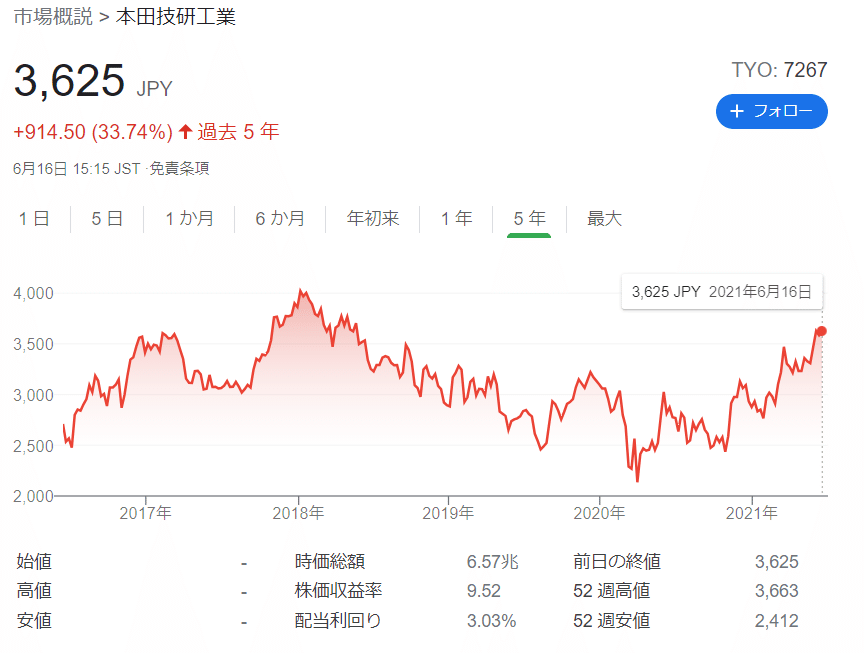This screenshot has width=864, height=653.
Task: Click the 3,500 y-axis label
Action: point(34,344)
